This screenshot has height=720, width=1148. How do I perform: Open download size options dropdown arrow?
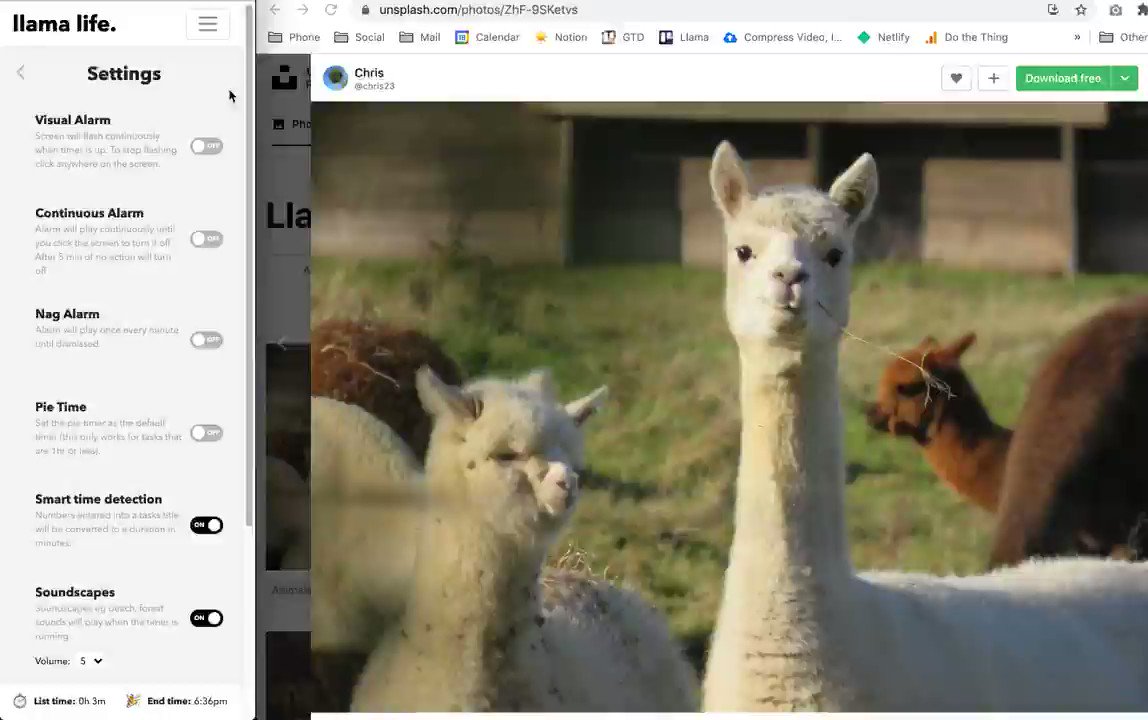1125,78
